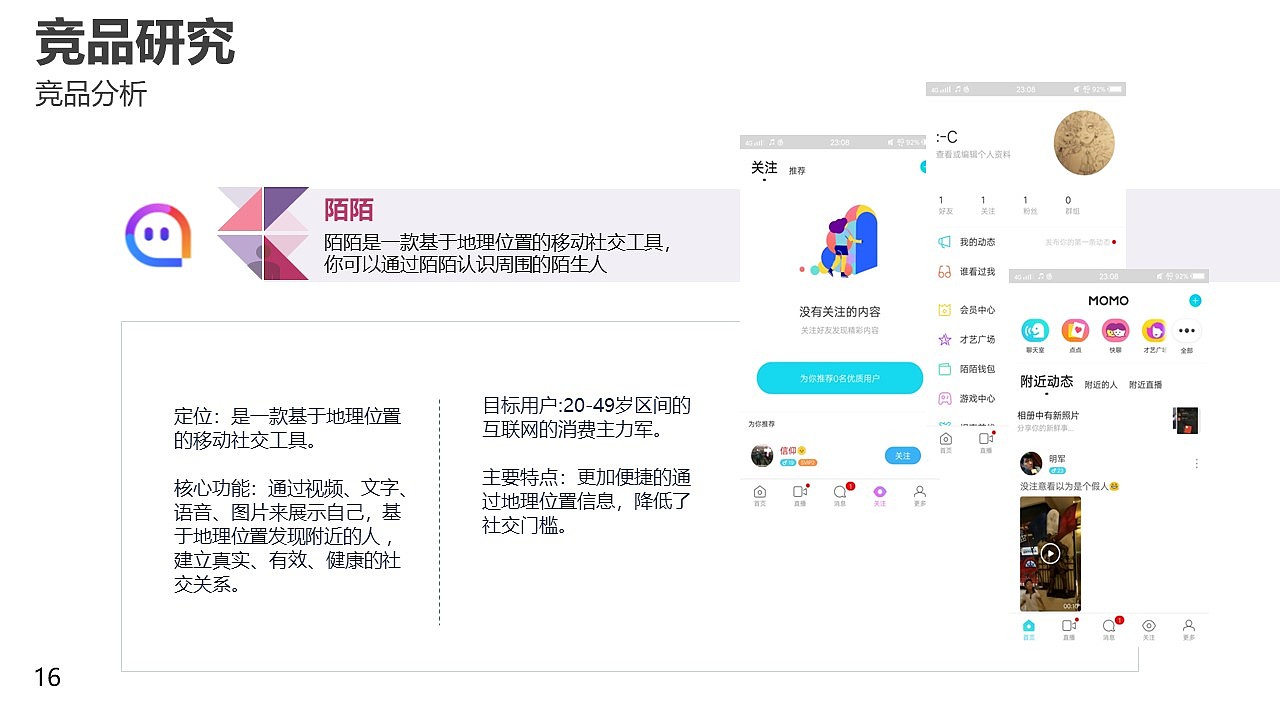Open 我的动态 megaphone entry
This screenshot has width=1280, height=720.
967,242
